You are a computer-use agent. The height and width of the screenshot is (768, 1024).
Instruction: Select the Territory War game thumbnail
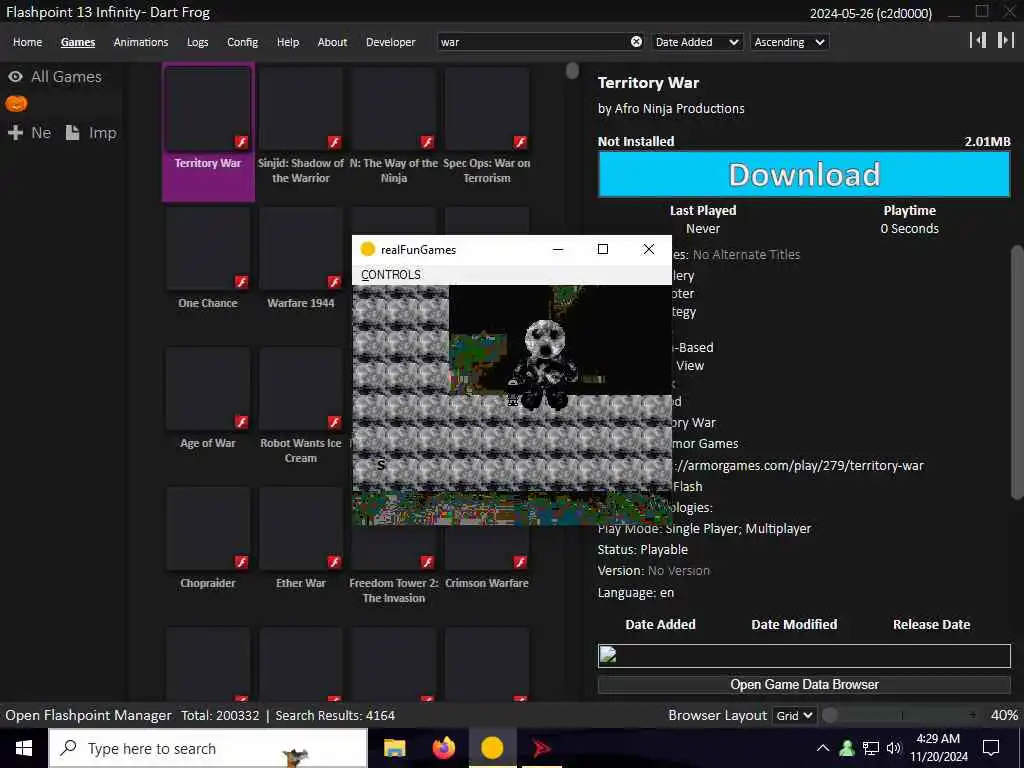(208, 109)
